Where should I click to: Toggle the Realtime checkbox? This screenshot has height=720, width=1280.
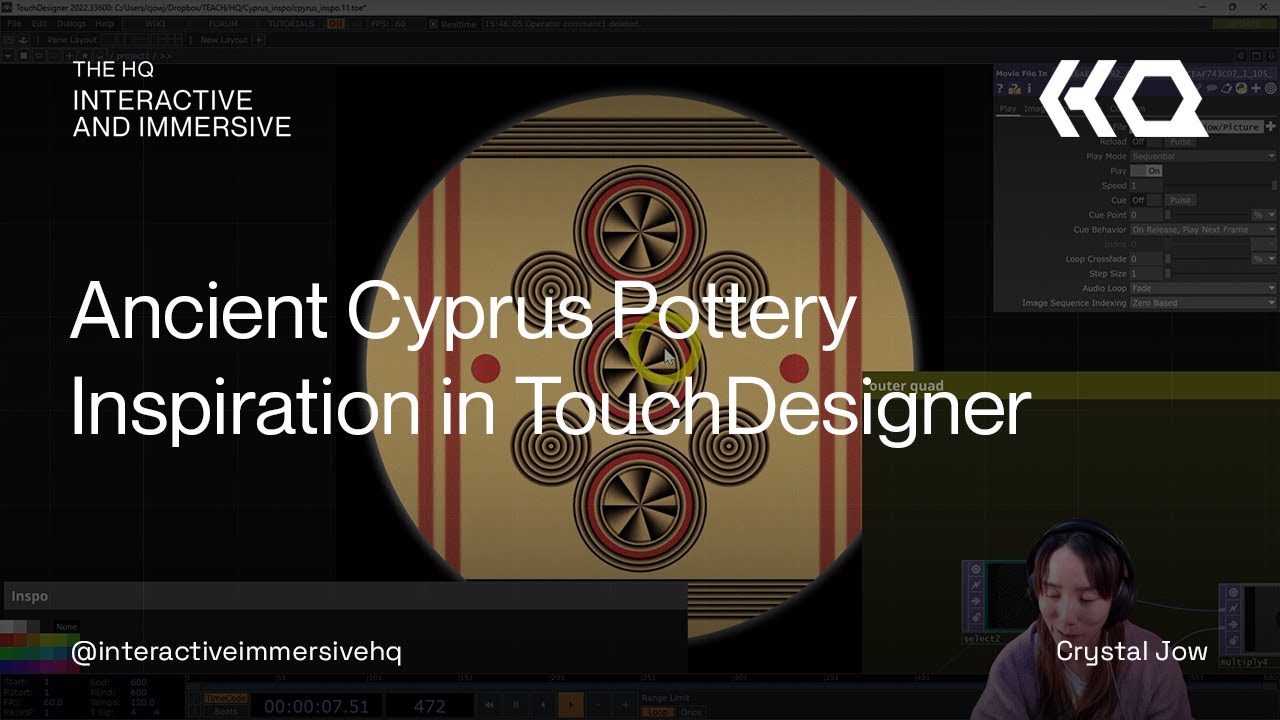point(434,24)
